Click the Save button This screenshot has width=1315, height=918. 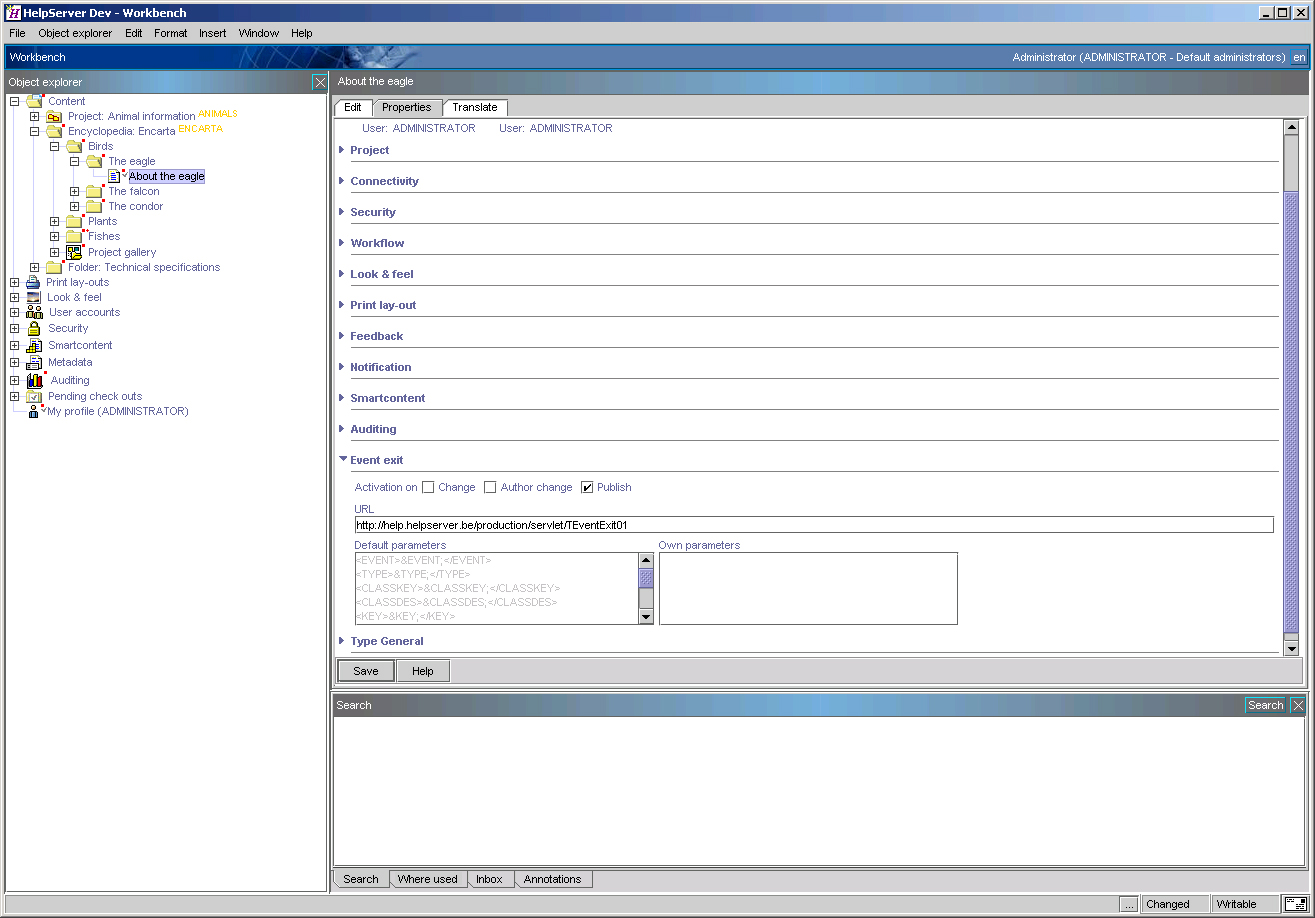[364, 670]
